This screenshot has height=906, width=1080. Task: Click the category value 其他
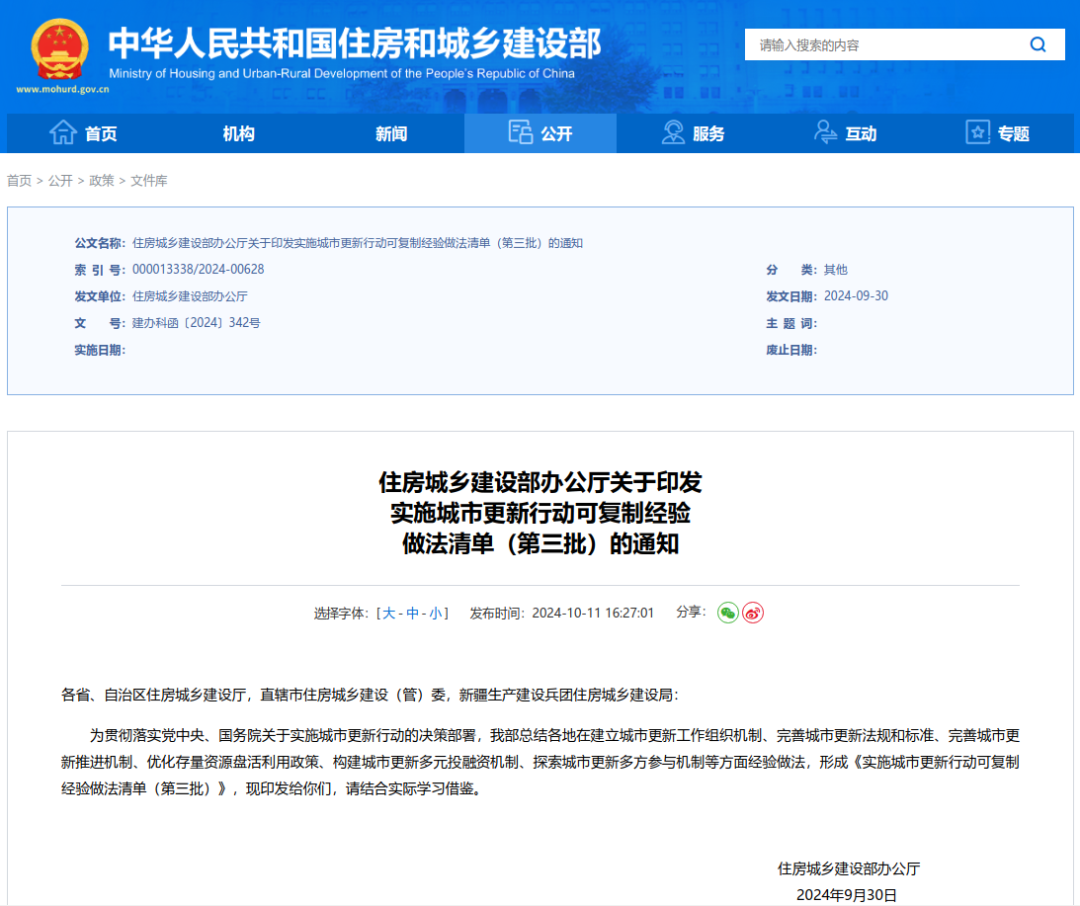[x=835, y=269]
